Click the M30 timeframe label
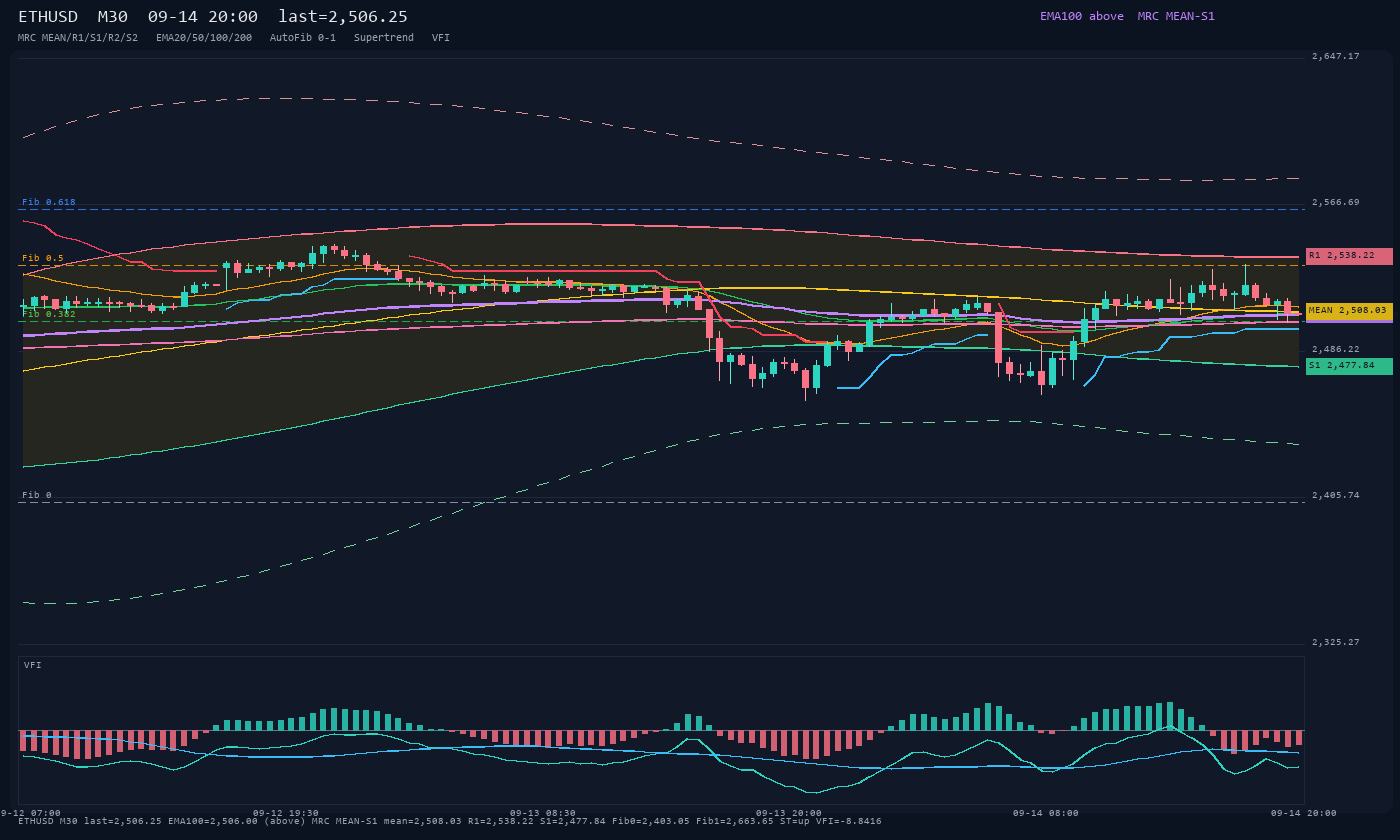This screenshot has width=1400, height=840. (x=112, y=17)
